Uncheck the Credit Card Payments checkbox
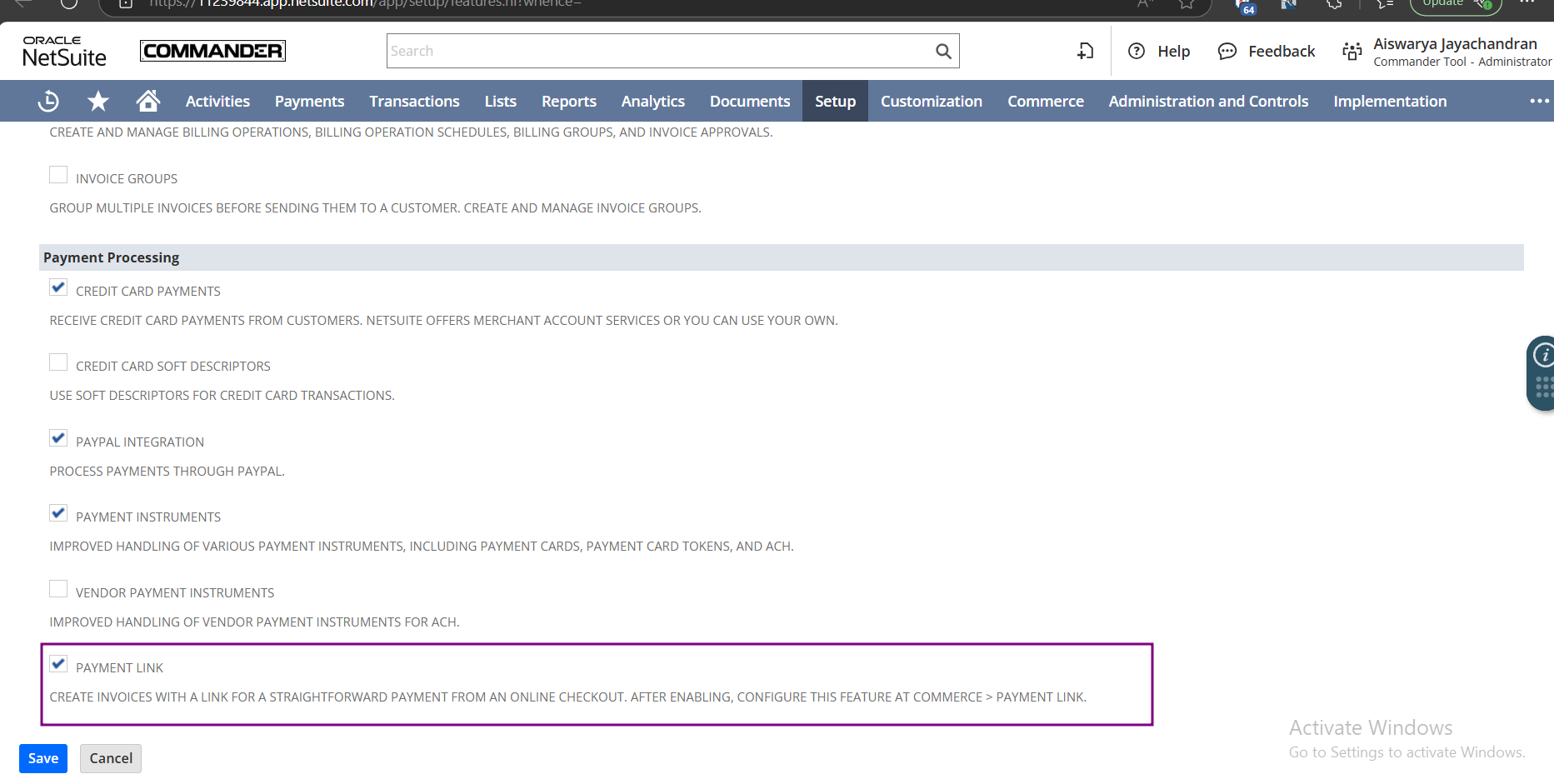 click(58, 287)
